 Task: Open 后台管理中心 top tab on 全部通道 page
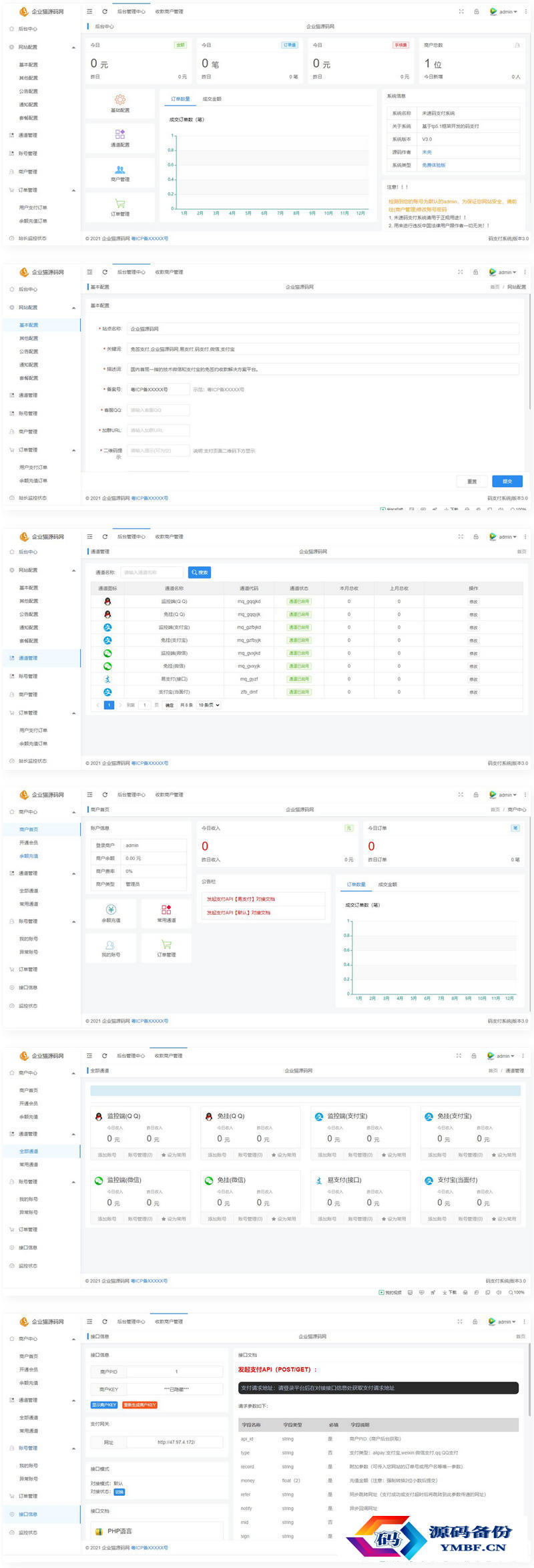point(131,1056)
